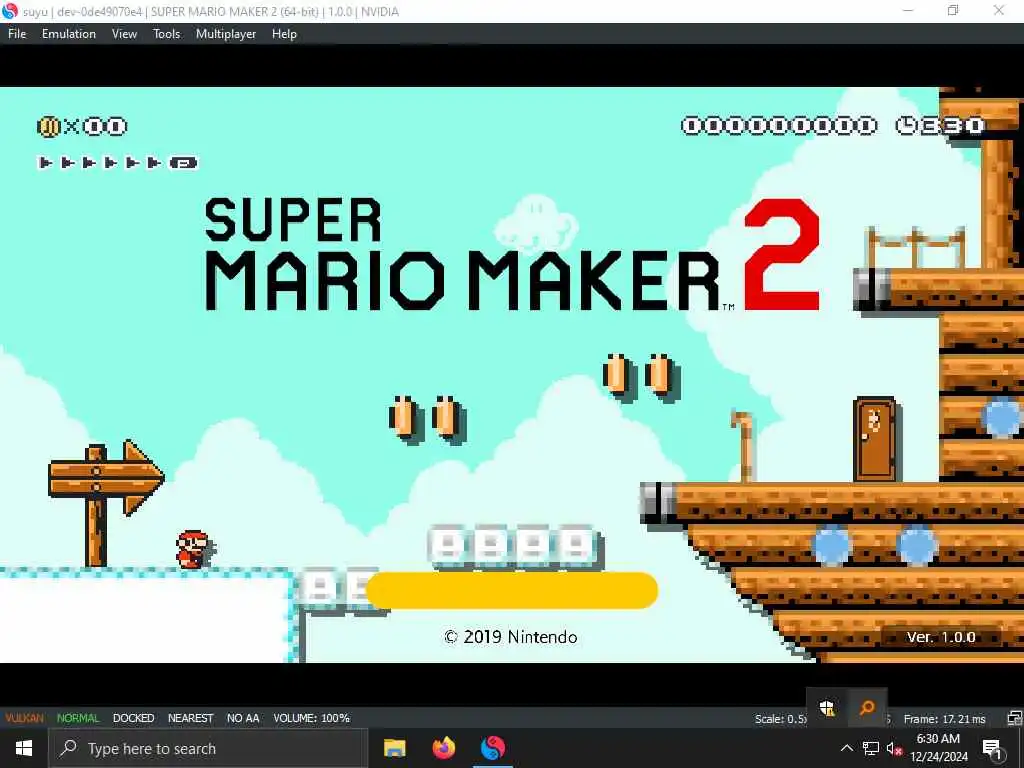Click the airship wooden door in game

click(874, 440)
